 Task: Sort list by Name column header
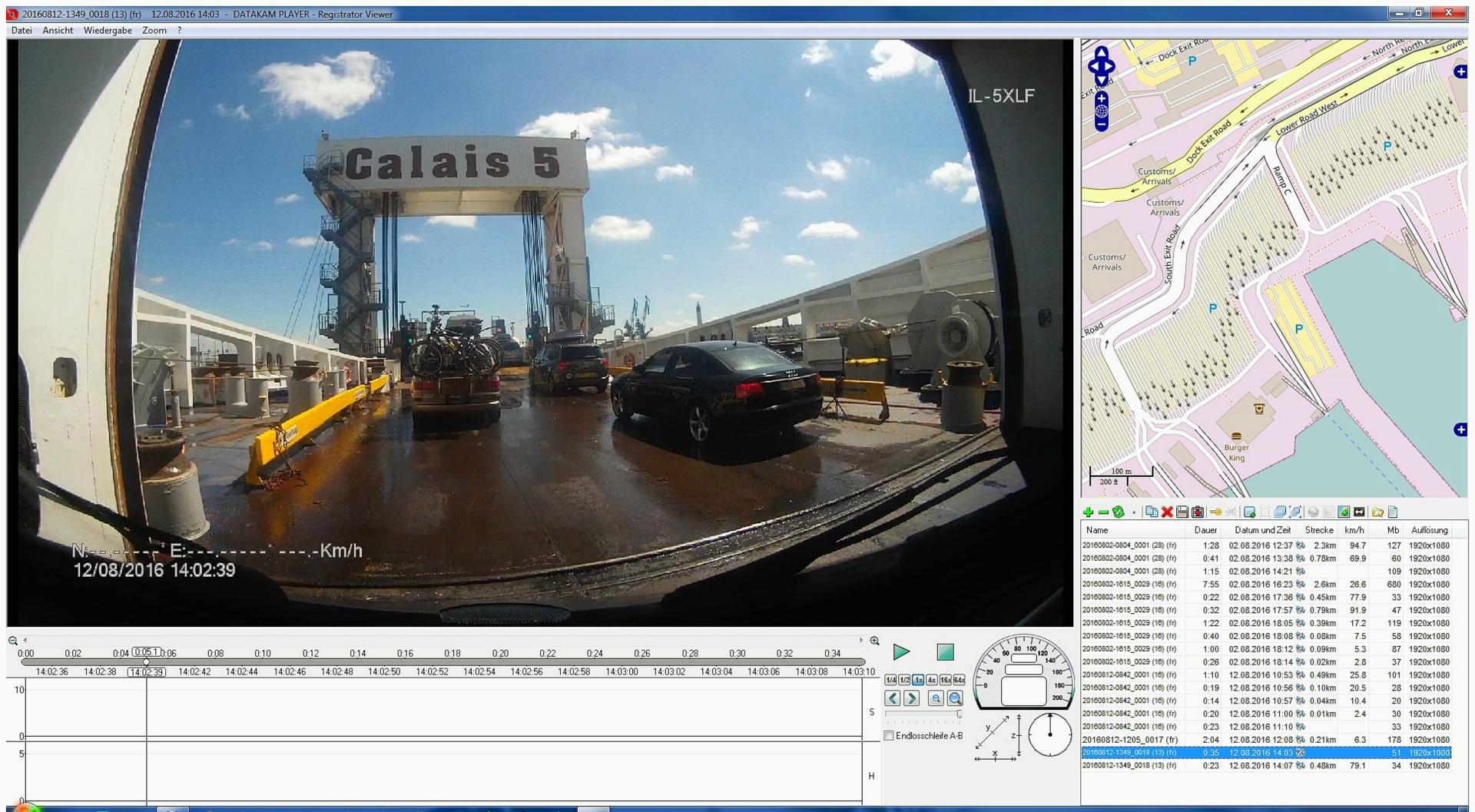[1133, 530]
